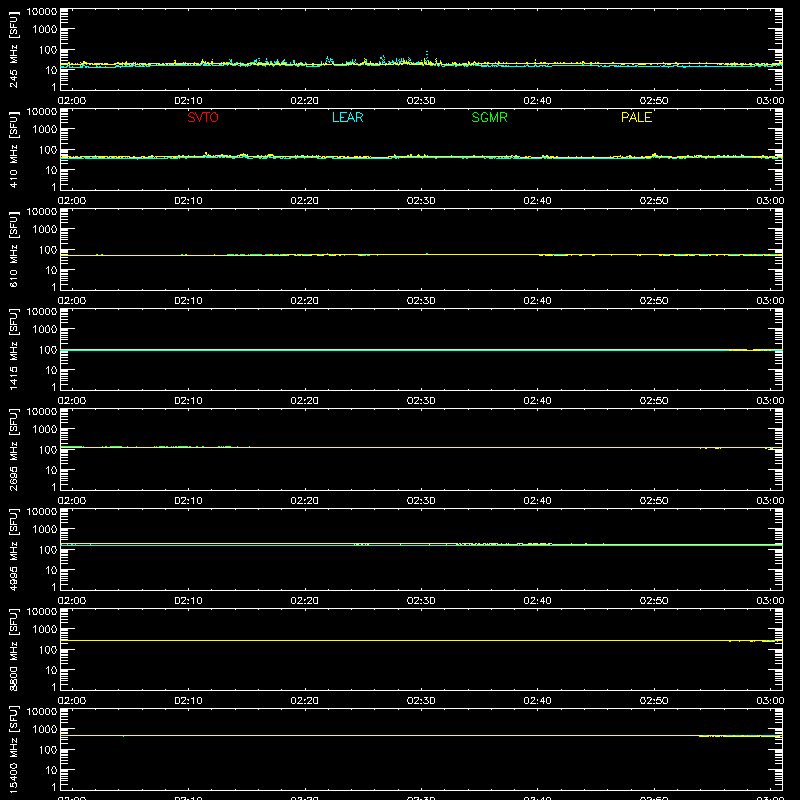Click 03:00 tick label under 4995 MHz plot
800x800 pixels.
tap(770, 601)
